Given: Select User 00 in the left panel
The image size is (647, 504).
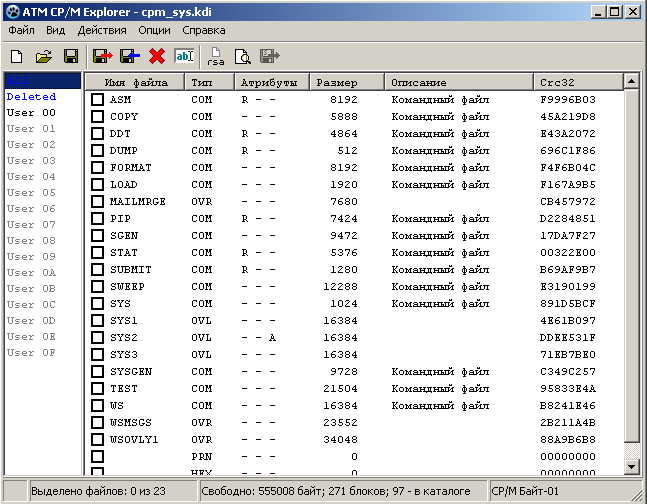Looking at the screenshot, I should 32,113.
